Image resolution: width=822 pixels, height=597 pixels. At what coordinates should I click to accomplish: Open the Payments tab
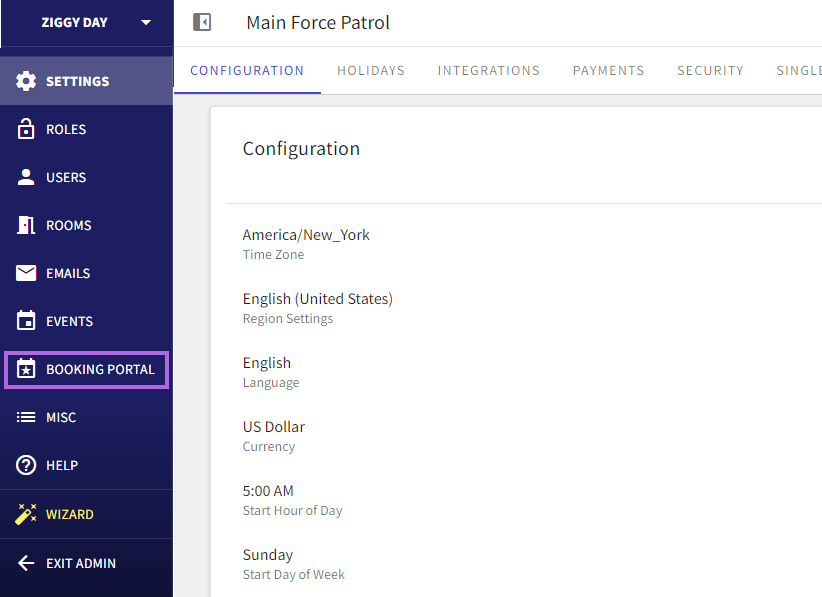pos(608,70)
